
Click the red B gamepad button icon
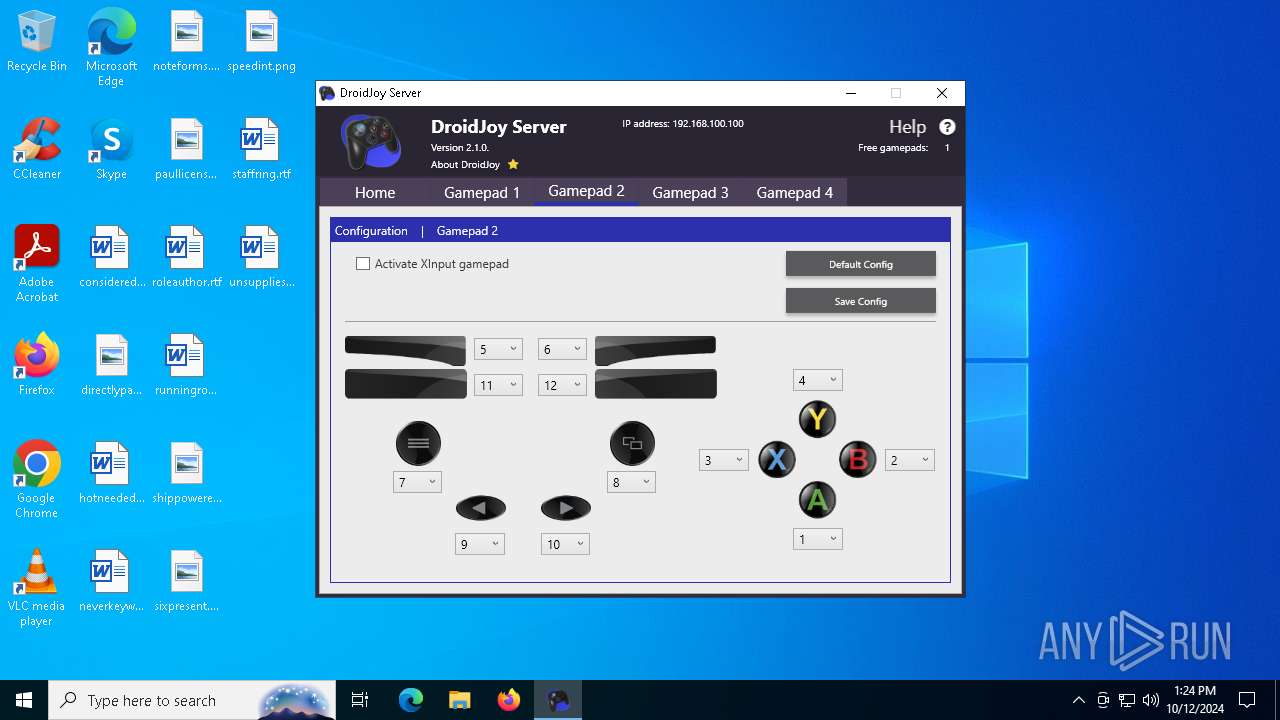[857, 460]
